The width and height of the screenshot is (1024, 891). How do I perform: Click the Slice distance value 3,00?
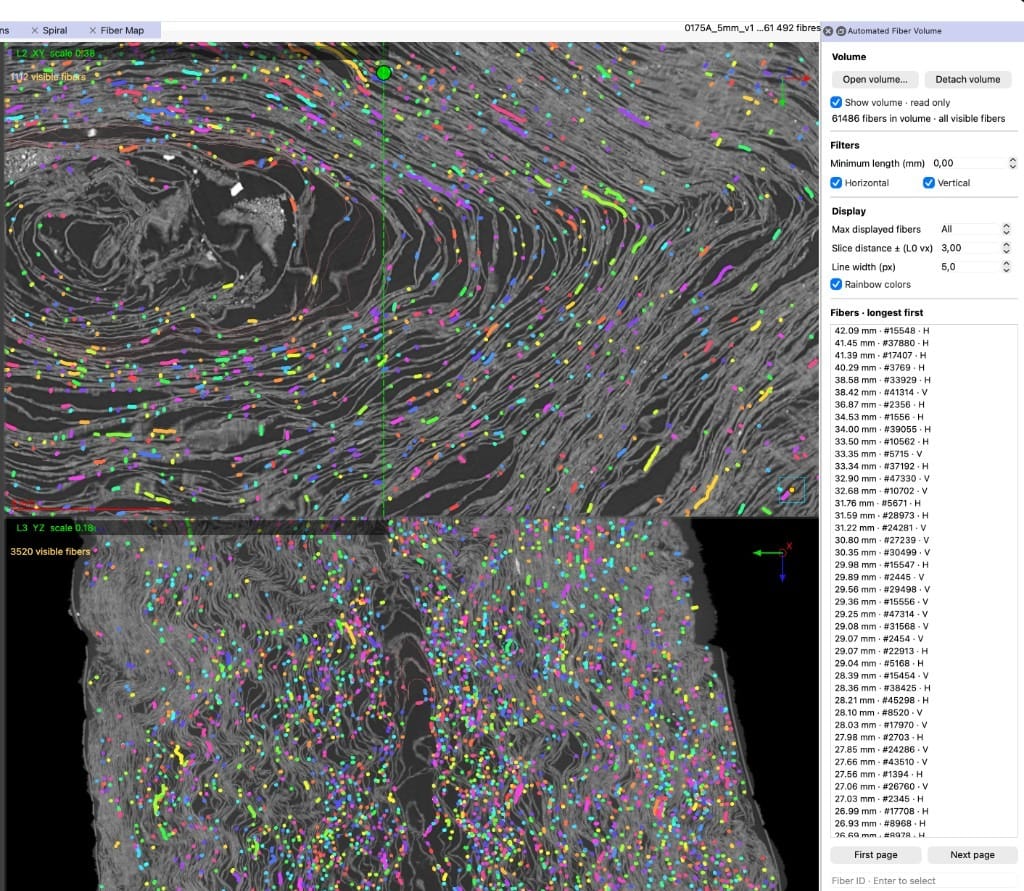pyautogui.click(x=951, y=248)
